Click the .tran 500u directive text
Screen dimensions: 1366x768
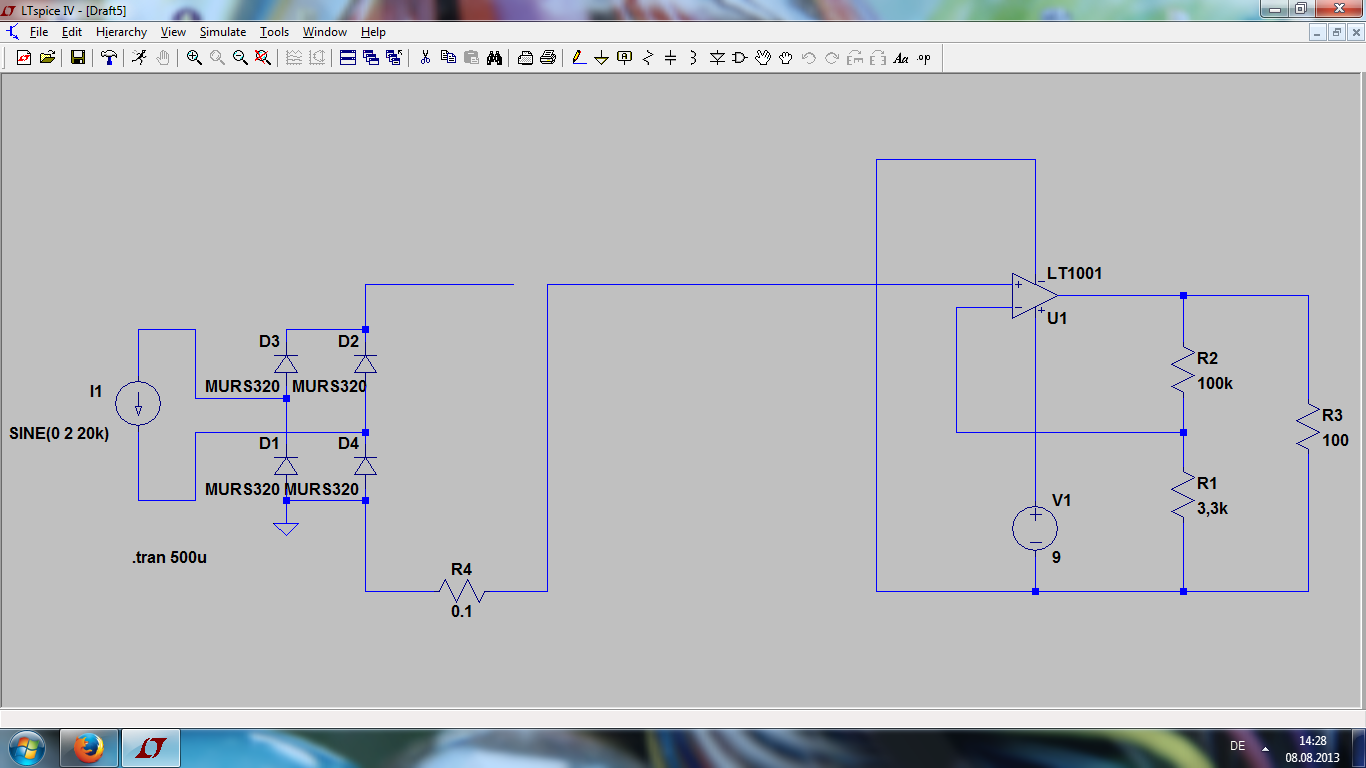click(x=169, y=558)
